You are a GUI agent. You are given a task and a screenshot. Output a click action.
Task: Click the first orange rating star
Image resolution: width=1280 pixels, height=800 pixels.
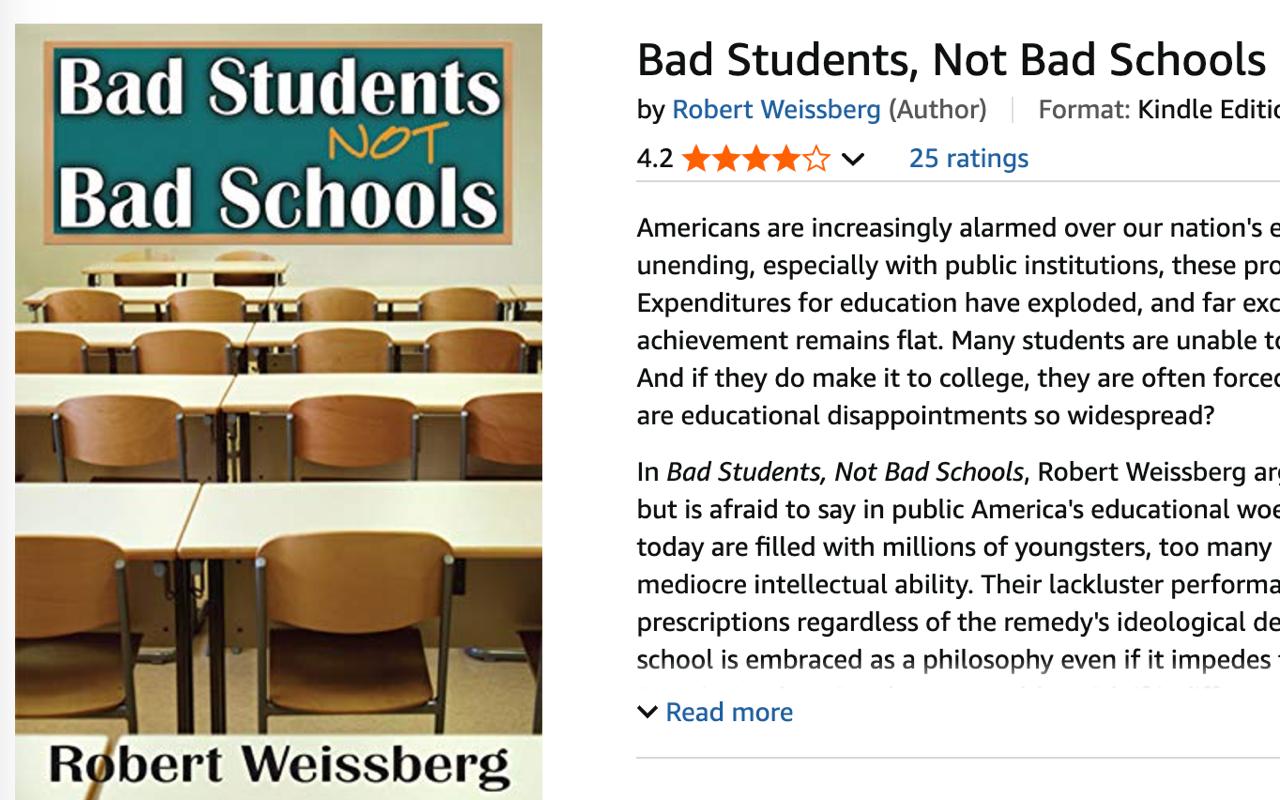pos(695,159)
